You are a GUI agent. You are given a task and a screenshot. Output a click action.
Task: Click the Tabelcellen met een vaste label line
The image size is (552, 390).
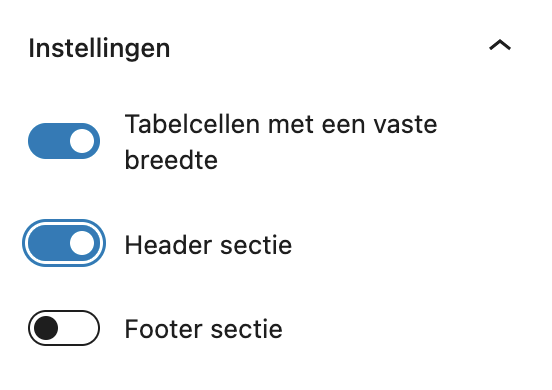point(281,124)
